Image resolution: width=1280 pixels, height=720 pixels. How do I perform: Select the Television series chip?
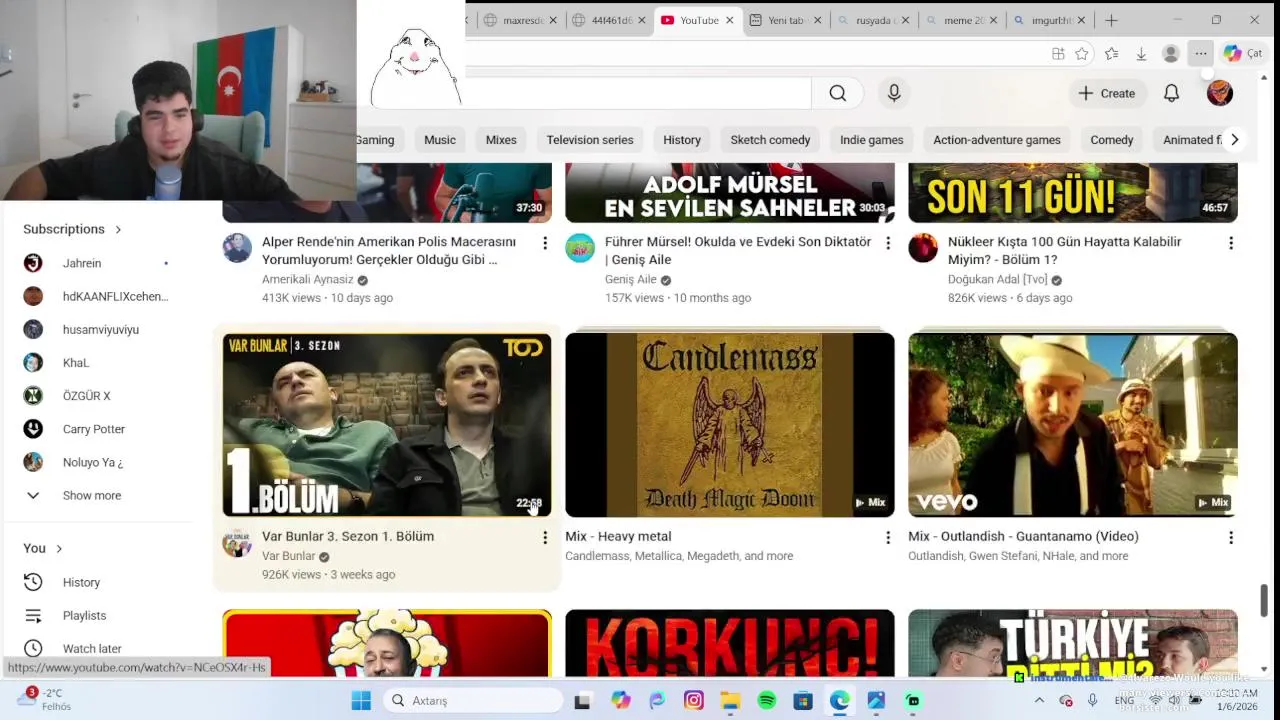point(590,140)
